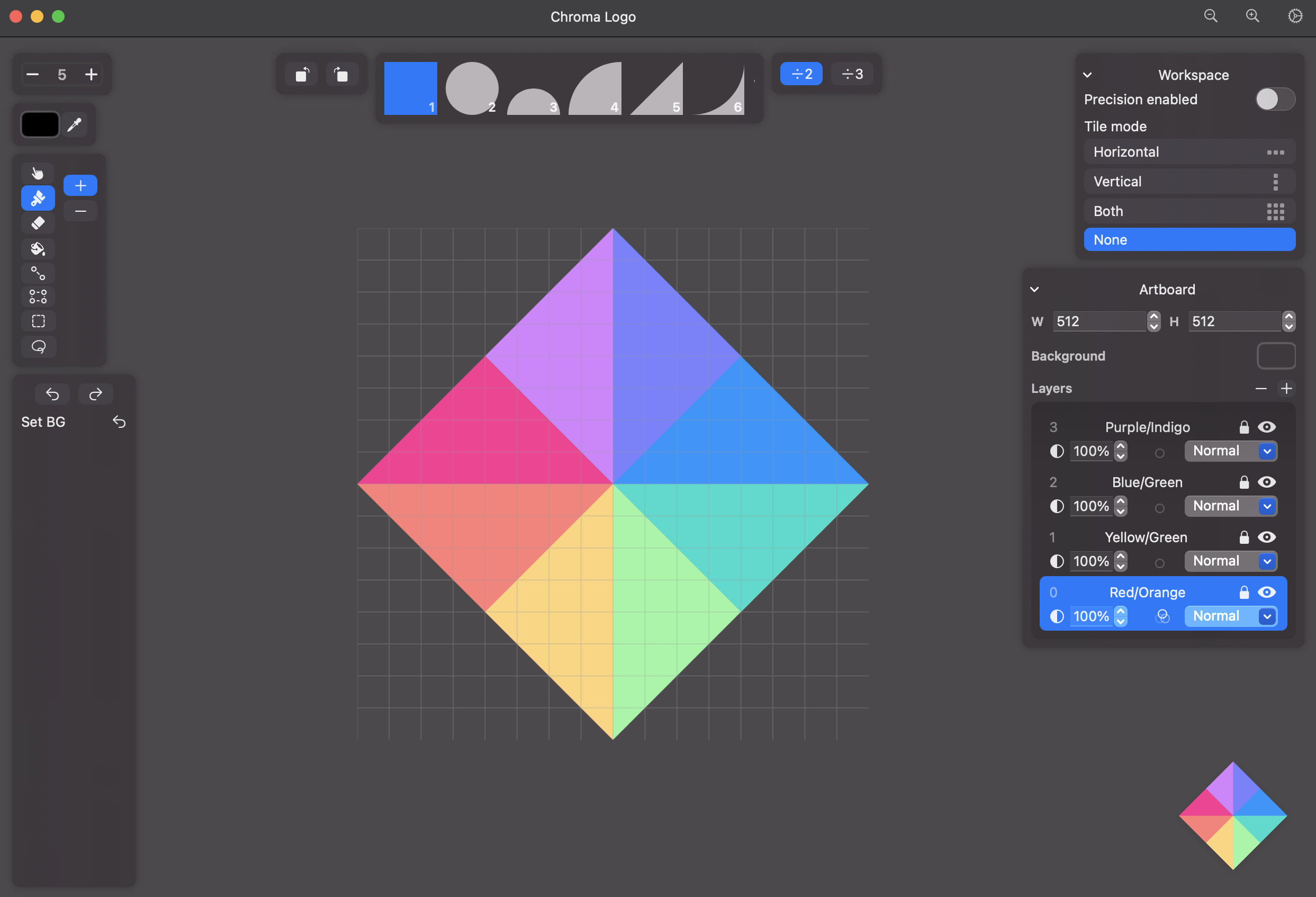Pick the rectangular marquee selection tool
Image resolution: width=1316 pixels, height=897 pixels.
[38, 321]
